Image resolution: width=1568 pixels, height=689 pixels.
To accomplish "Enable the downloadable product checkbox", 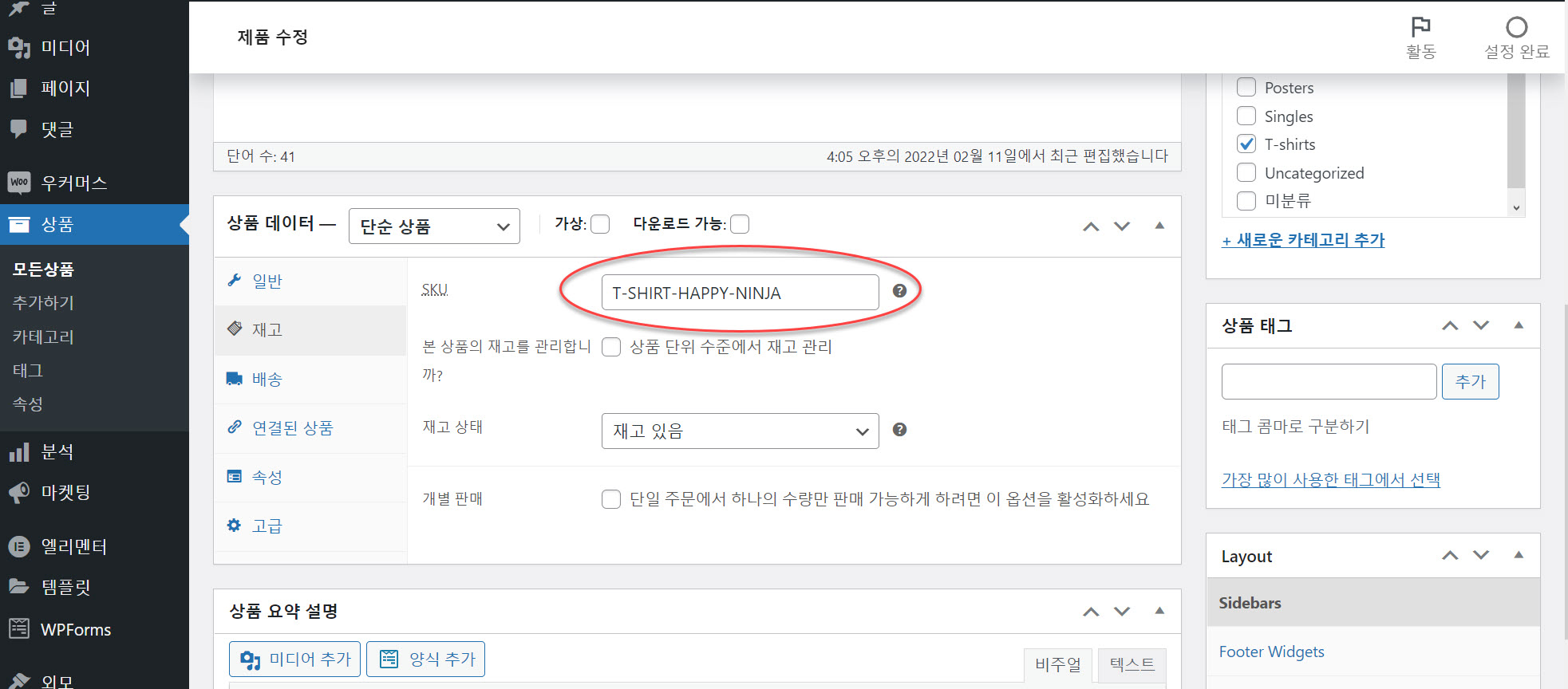I will click(x=740, y=224).
